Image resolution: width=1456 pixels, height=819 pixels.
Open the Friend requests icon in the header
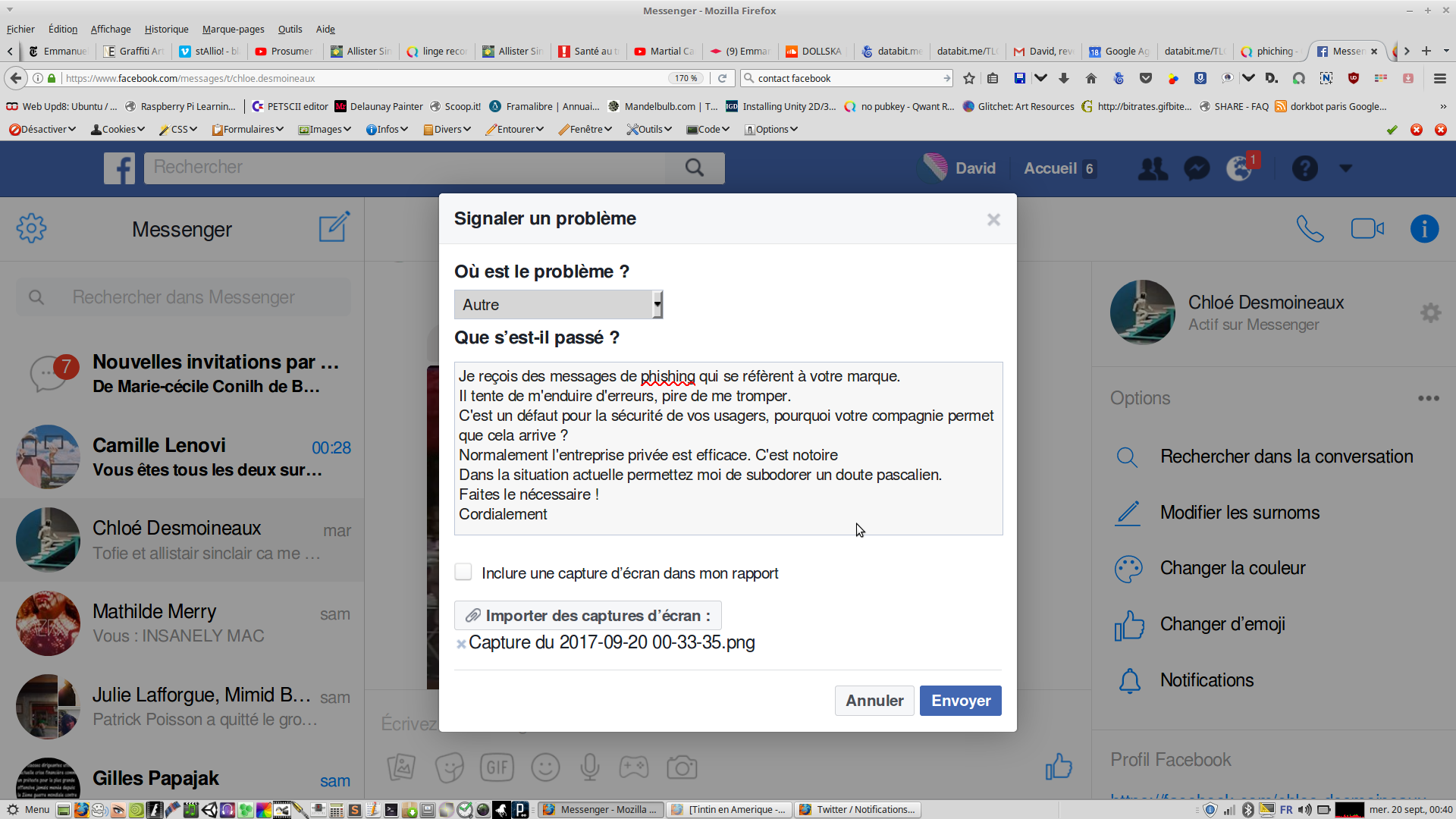(x=1153, y=168)
